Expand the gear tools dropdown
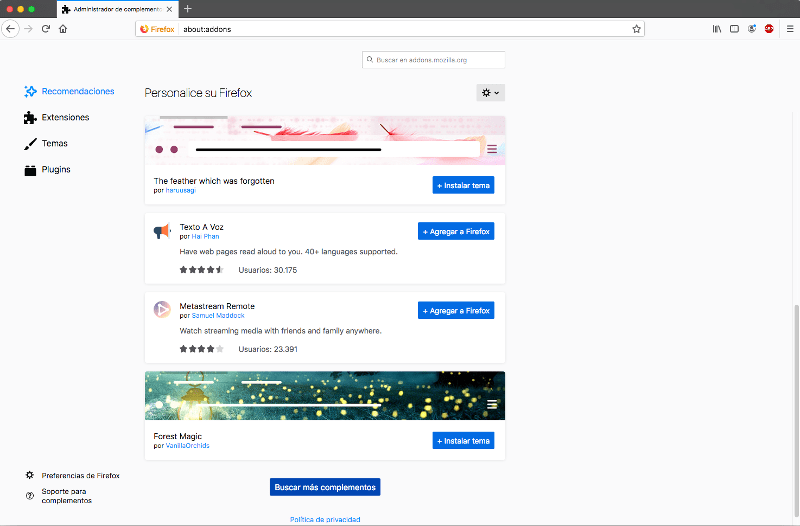The image size is (800, 526). [490, 93]
